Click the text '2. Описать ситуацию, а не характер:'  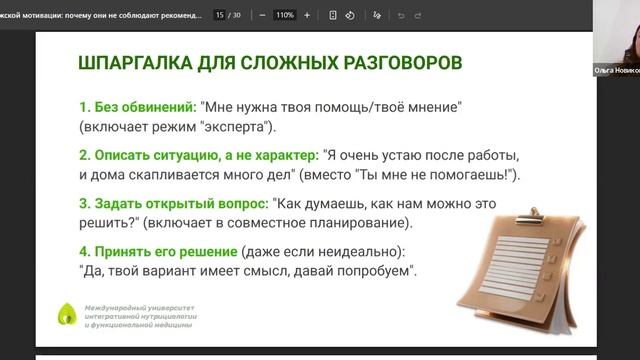click(199, 155)
